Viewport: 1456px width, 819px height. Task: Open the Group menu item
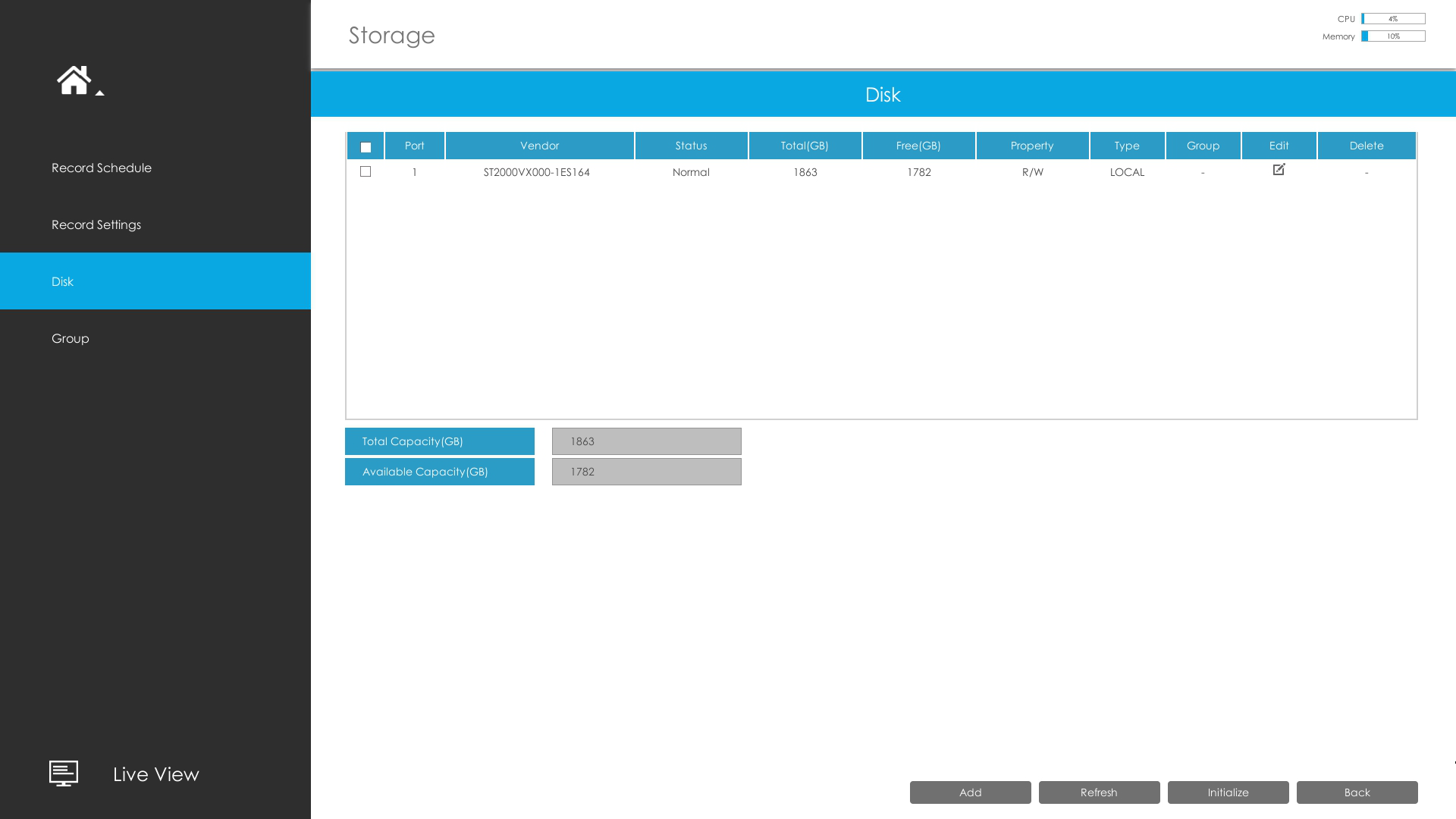click(71, 338)
